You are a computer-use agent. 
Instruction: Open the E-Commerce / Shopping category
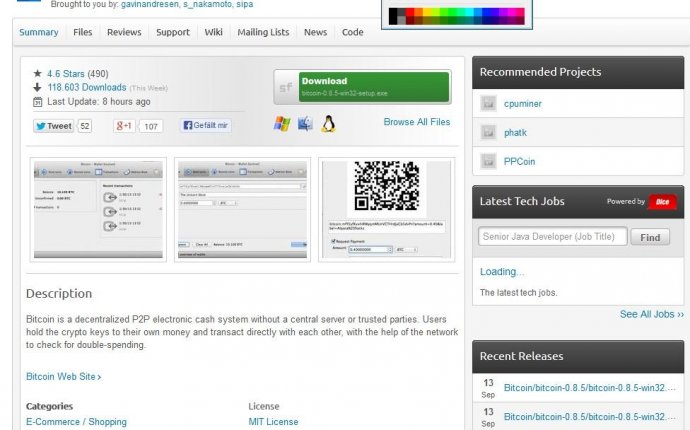(76, 422)
